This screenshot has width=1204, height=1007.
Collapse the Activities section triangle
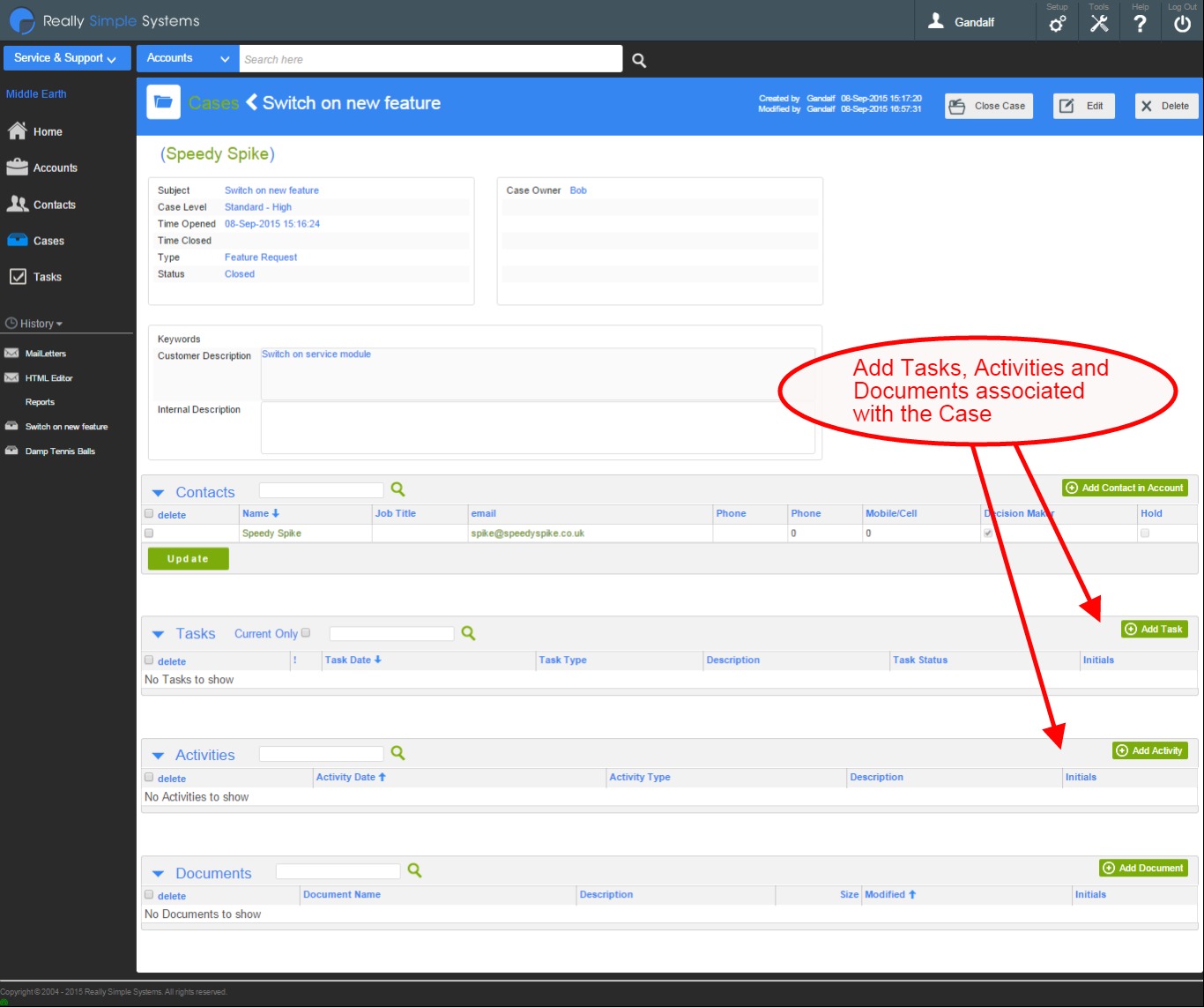pyautogui.click(x=158, y=756)
